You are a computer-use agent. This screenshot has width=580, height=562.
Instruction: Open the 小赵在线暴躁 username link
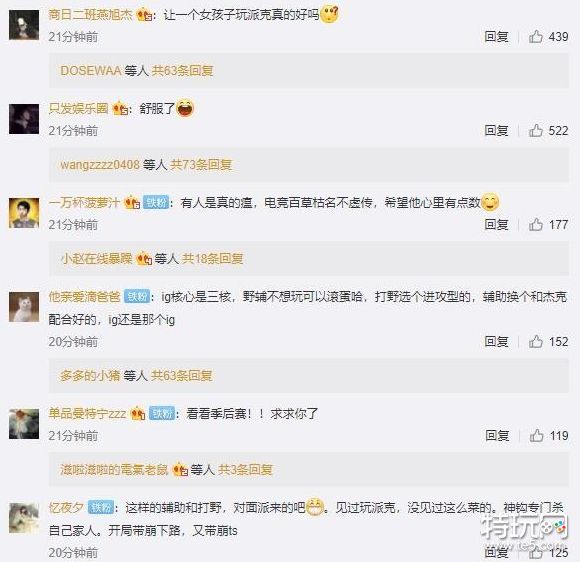97,259
